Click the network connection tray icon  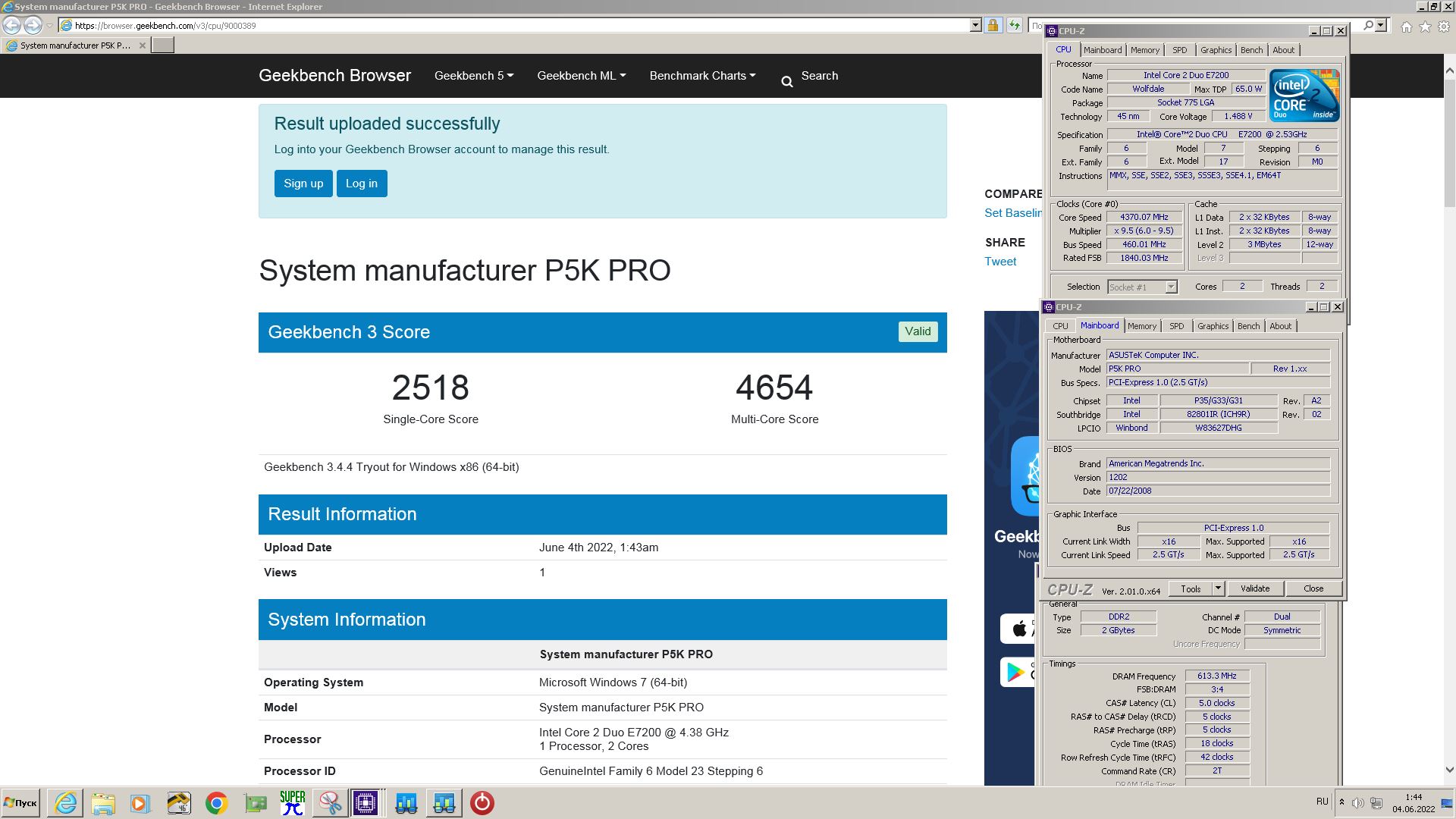coord(1376,802)
